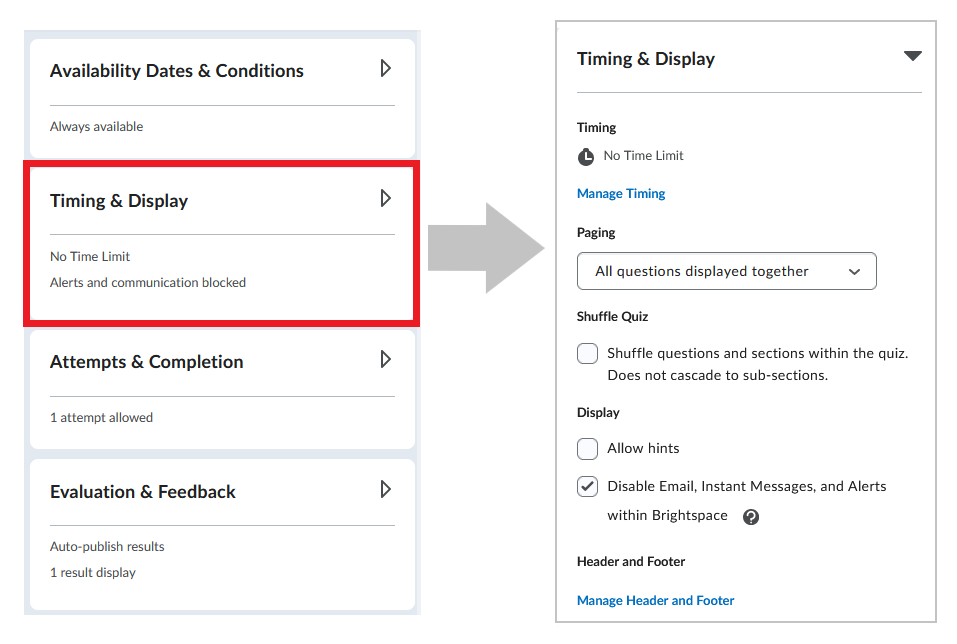Click the Timing & Display heading in right panel
This screenshot has height=644, width=957.
[x=646, y=59]
